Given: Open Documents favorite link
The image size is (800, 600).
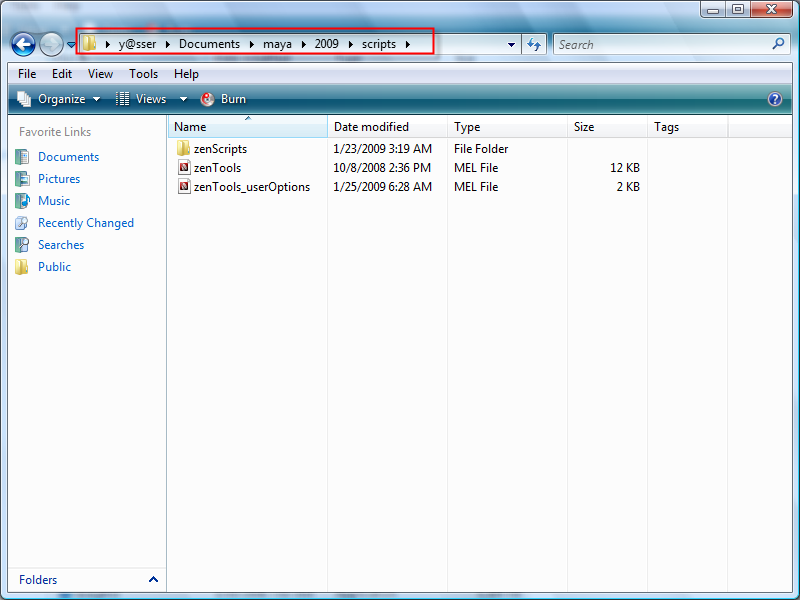Looking at the screenshot, I should pyautogui.click(x=68, y=157).
